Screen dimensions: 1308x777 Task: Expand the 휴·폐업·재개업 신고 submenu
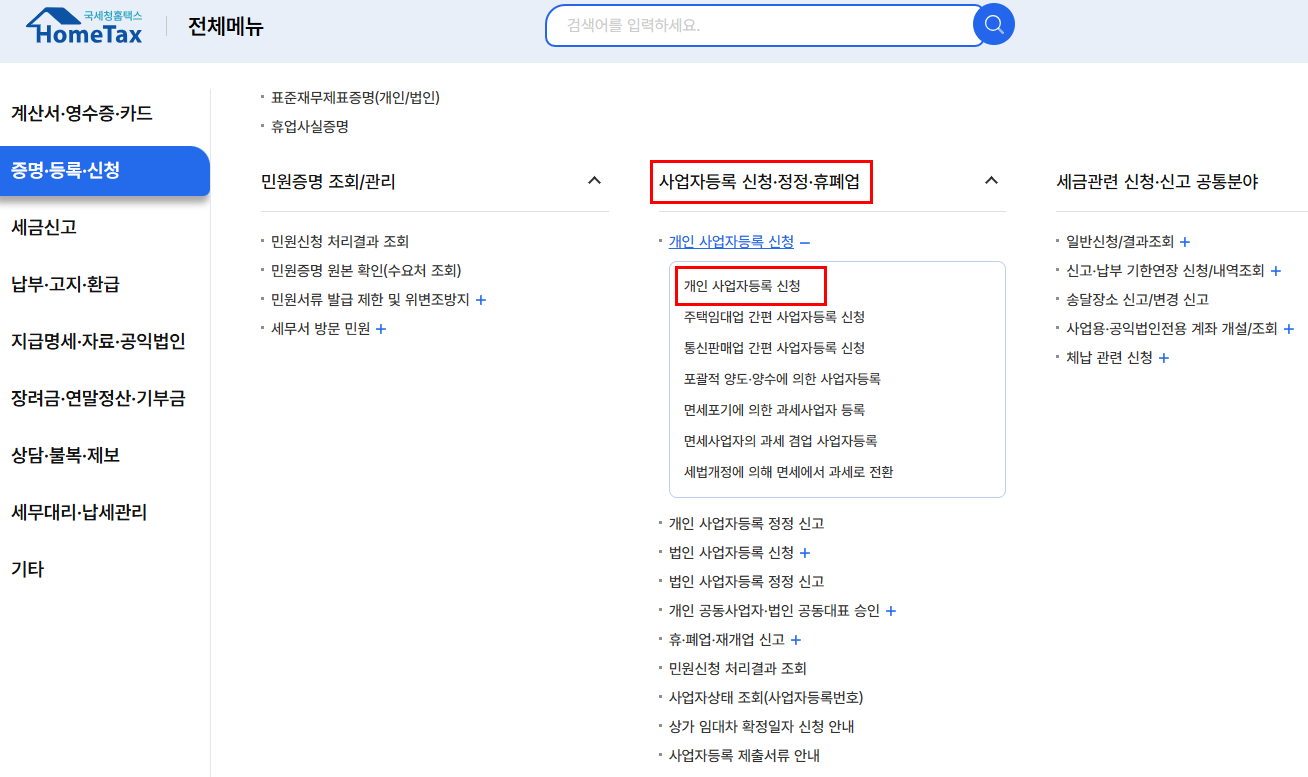795,639
